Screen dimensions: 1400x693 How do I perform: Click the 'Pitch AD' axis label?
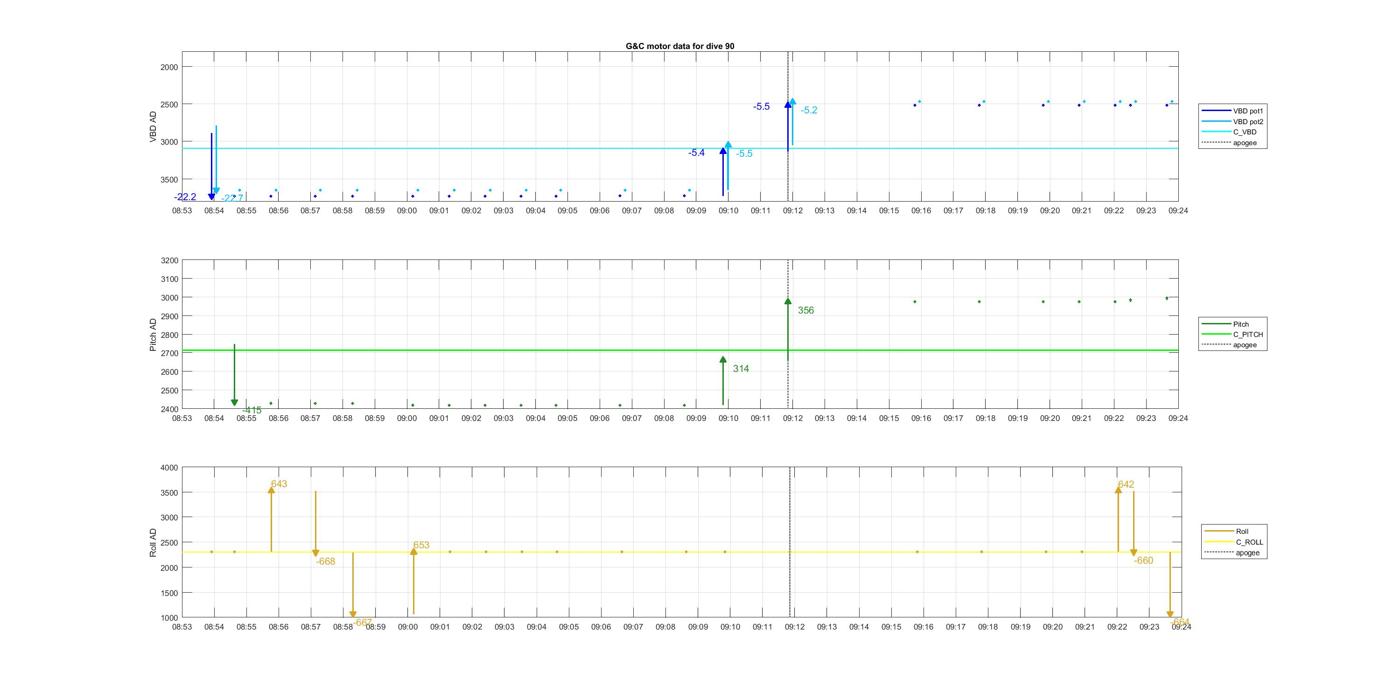tap(154, 335)
